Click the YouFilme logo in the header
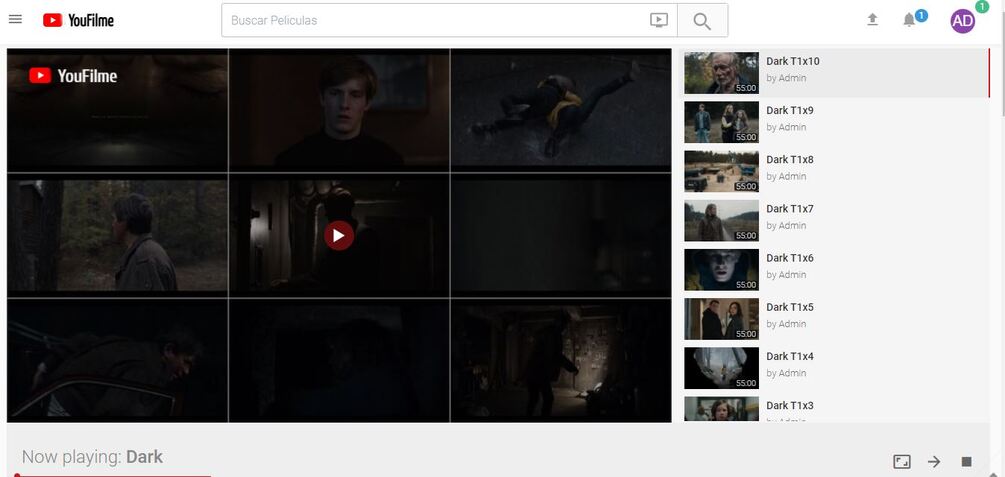This screenshot has width=1005, height=477. point(78,21)
